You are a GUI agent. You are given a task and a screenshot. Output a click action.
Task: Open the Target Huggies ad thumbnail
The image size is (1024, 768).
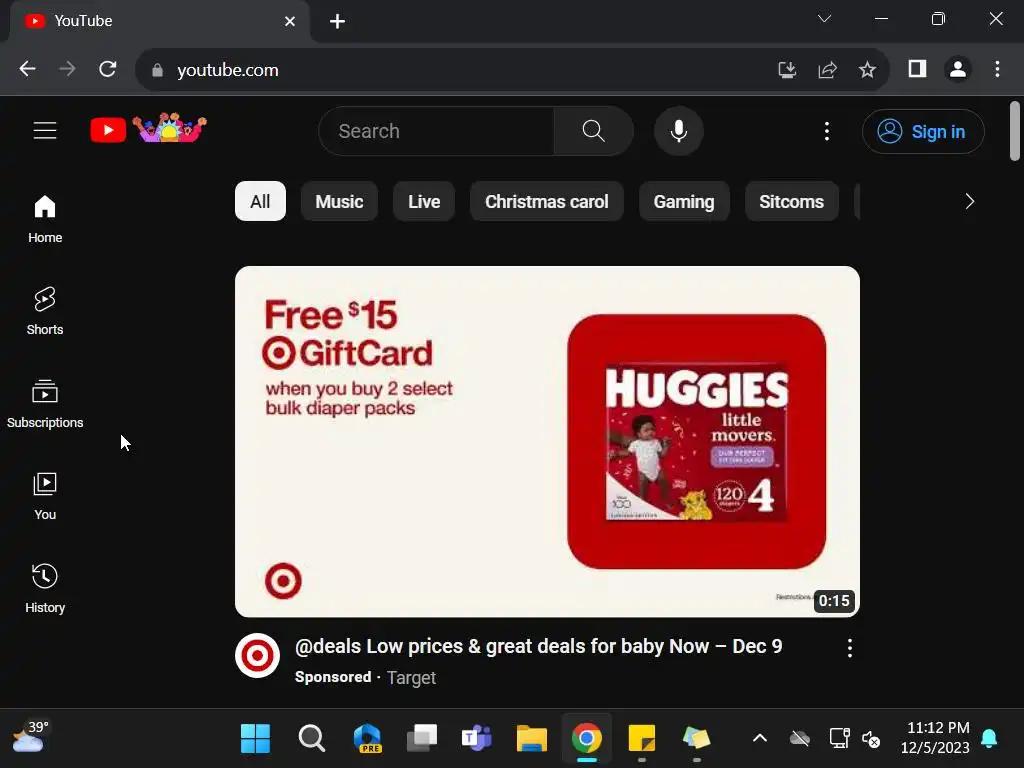click(x=547, y=441)
